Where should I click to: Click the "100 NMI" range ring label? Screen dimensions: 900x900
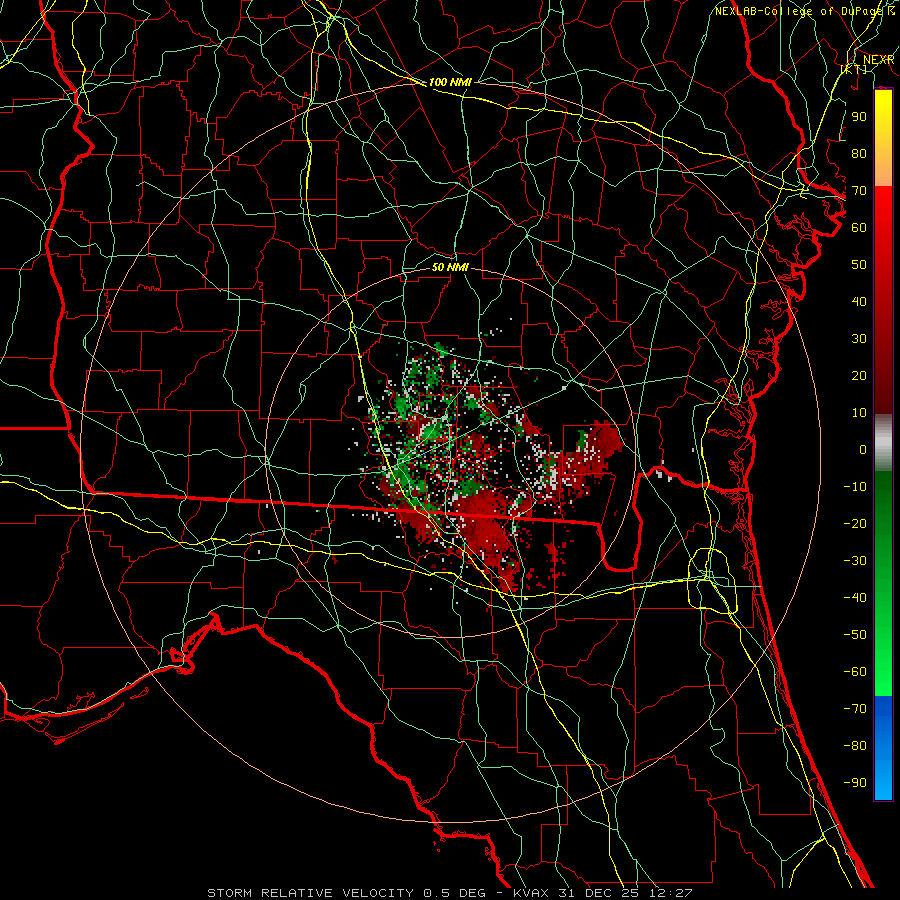[450, 82]
